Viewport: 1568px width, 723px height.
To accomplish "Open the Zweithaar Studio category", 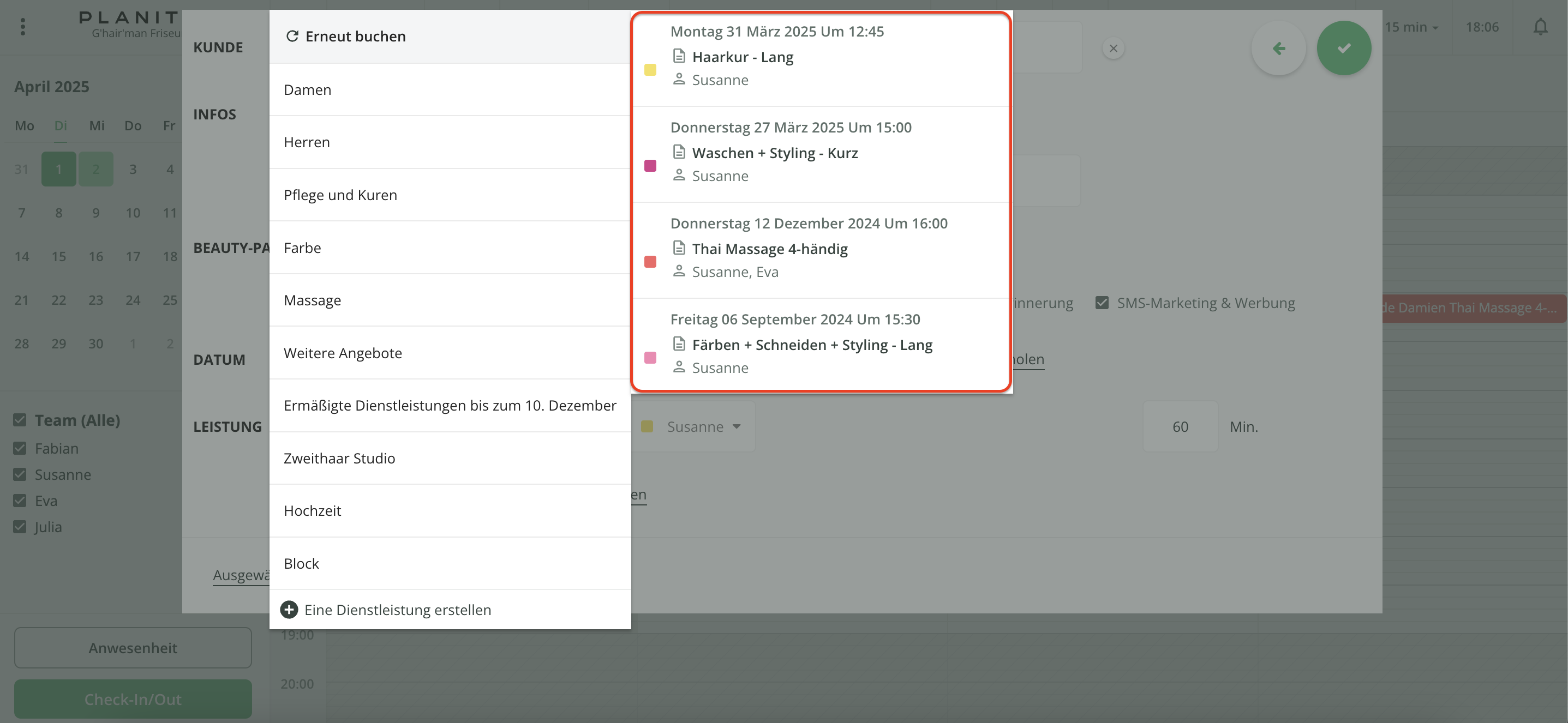I will tap(339, 458).
